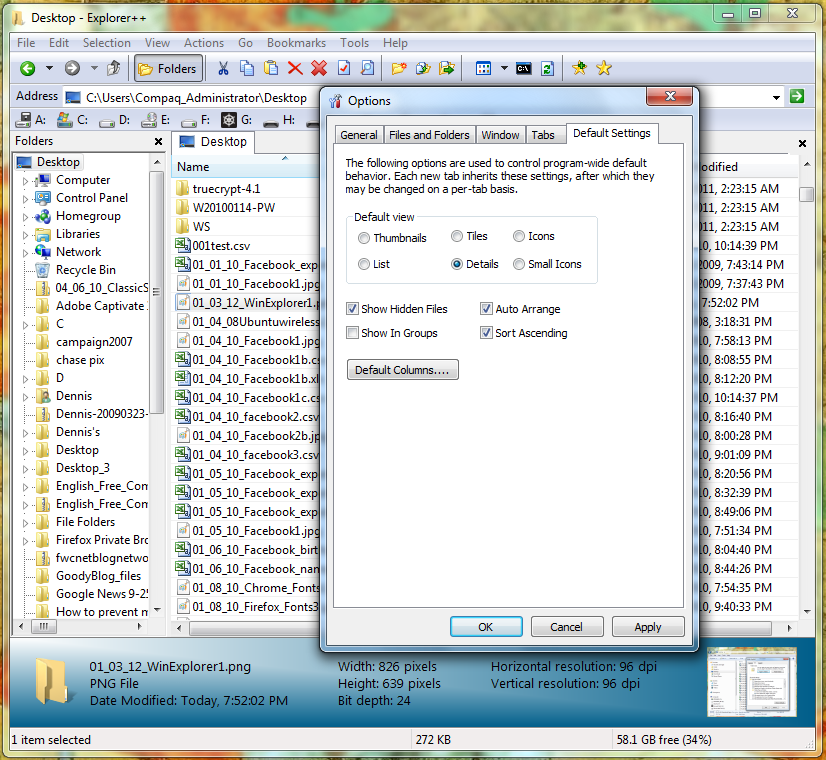The width and height of the screenshot is (826, 760).
Task: Click the Copy icon
Action: click(x=247, y=68)
